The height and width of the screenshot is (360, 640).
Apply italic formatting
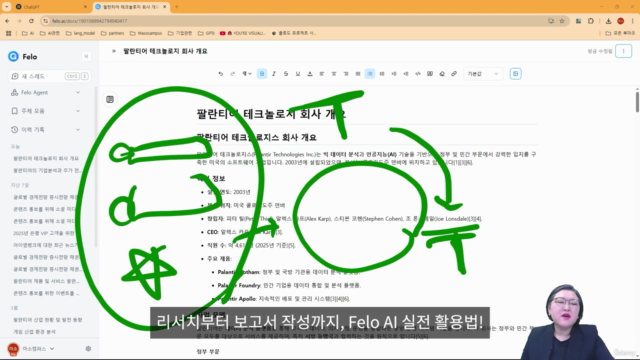(274, 74)
